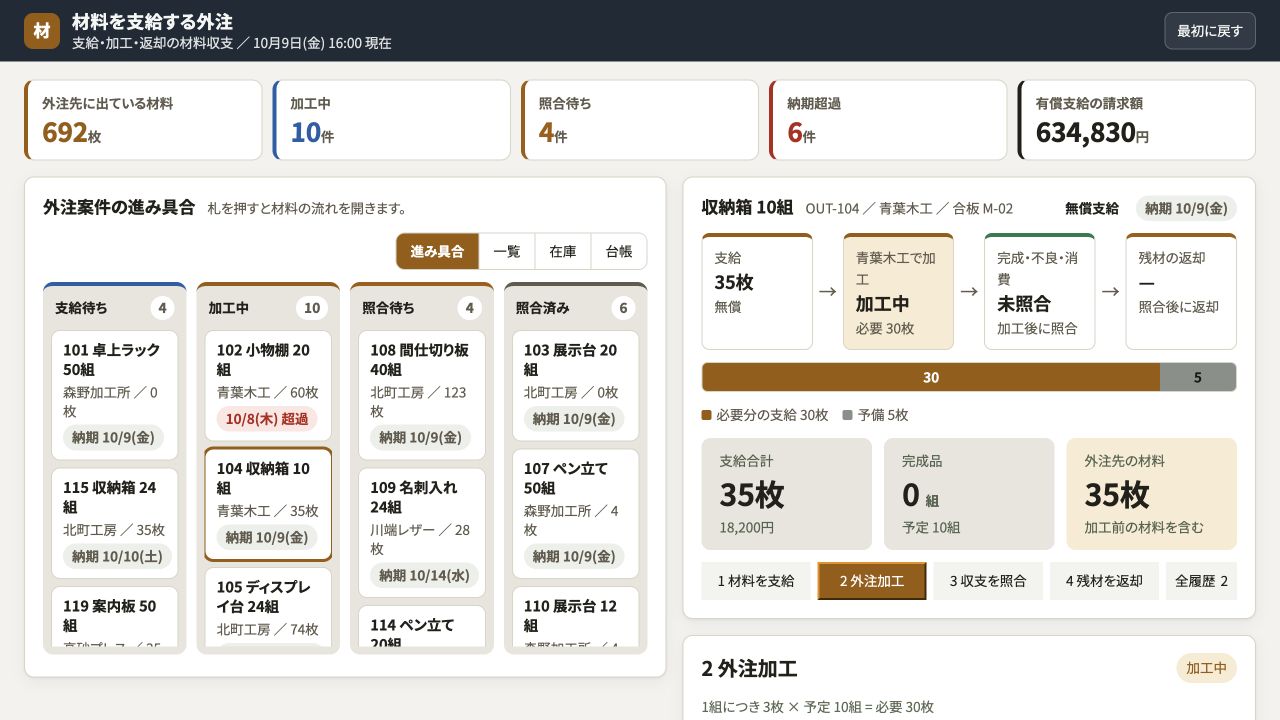The image size is (1280, 720).
Task: Click the 外注先の材料 35枚 stat tile
Action: (1152, 494)
